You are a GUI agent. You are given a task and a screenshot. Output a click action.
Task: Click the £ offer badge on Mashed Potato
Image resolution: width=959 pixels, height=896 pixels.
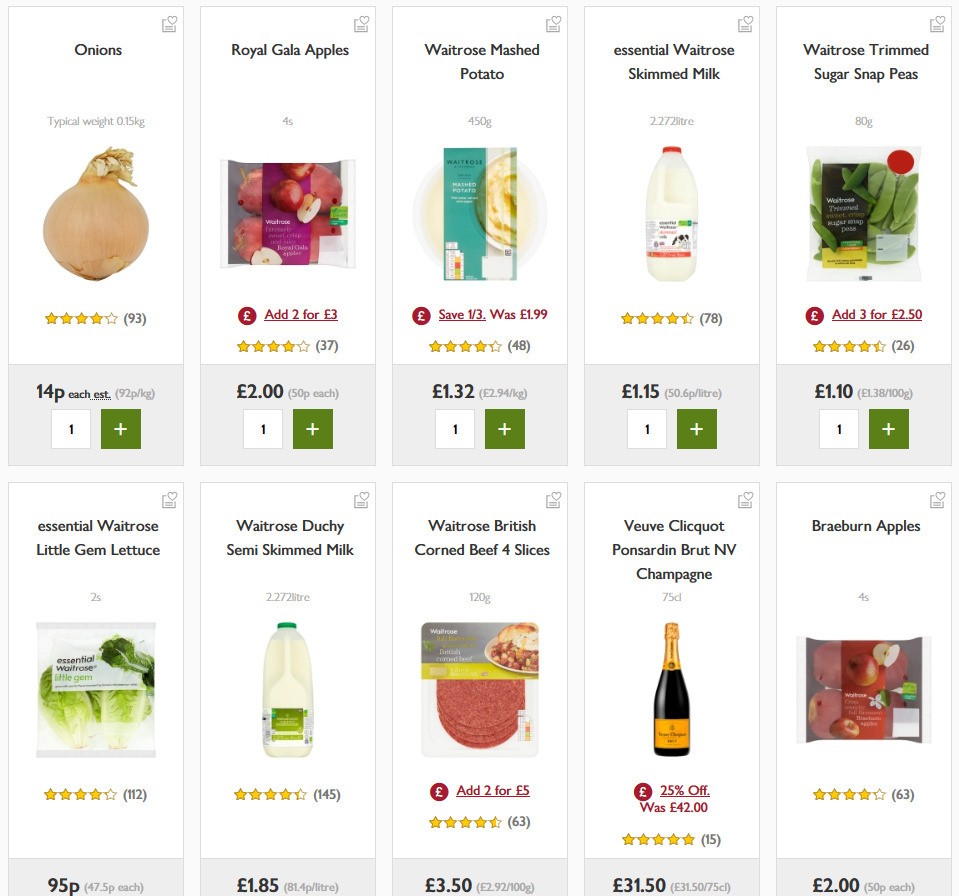[x=420, y=314]
